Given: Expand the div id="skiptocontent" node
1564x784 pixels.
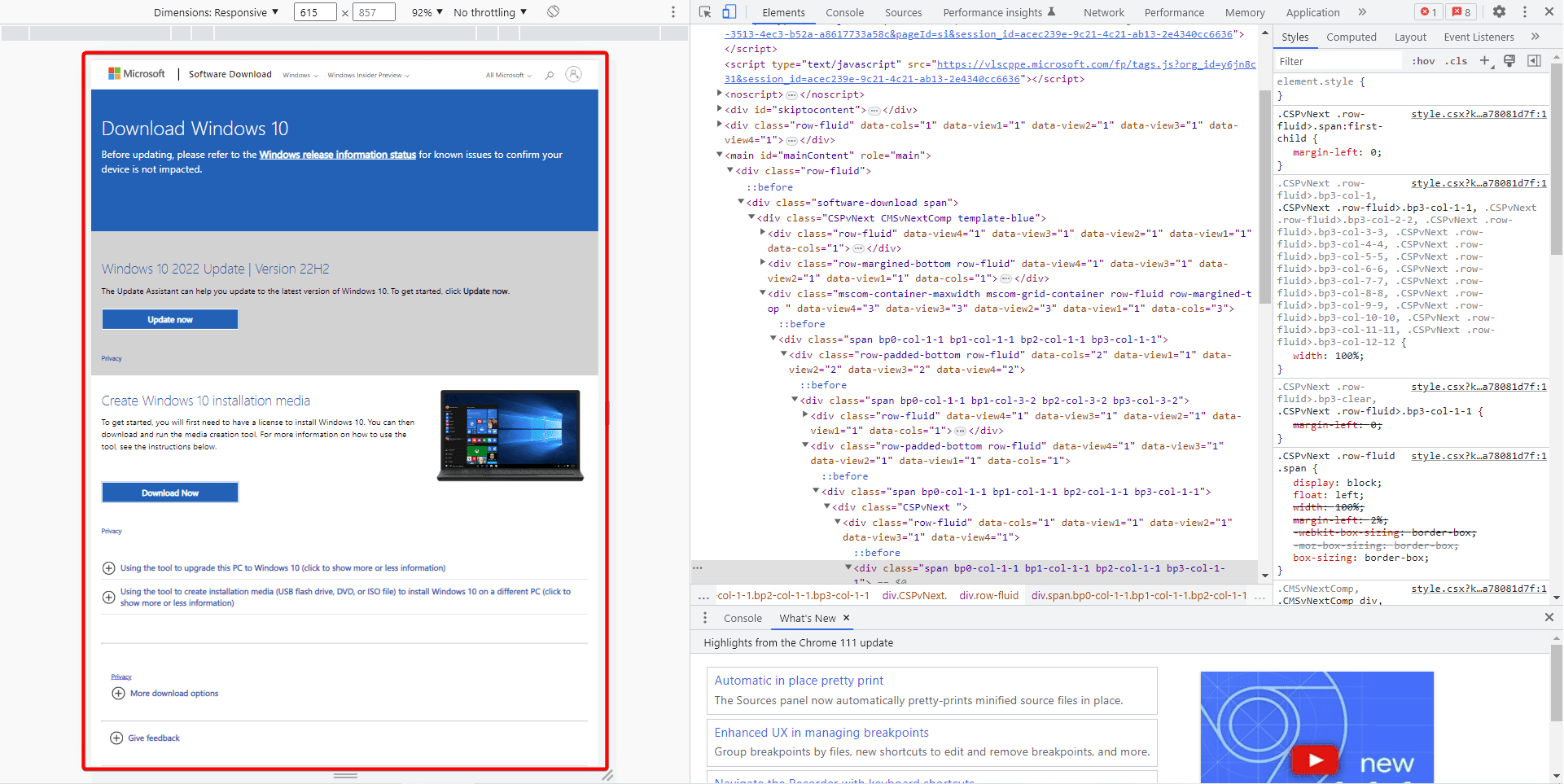Looking at the screenshot, I should point(720,110).
